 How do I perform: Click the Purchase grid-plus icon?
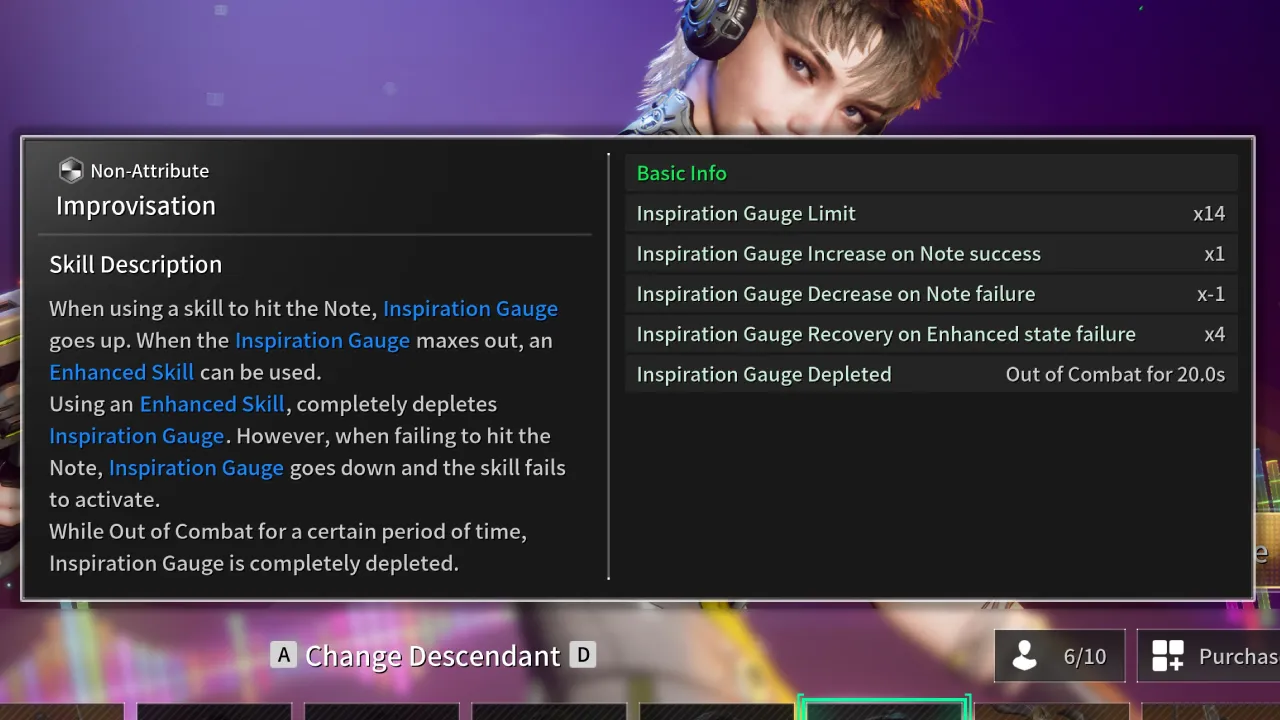click(x=1167, y=656)
